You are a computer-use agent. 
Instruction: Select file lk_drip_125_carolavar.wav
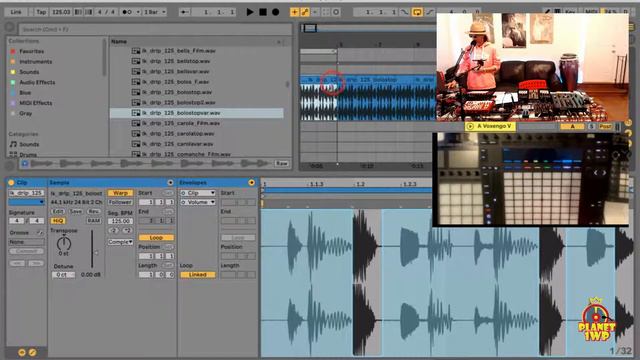pos(178,144)
